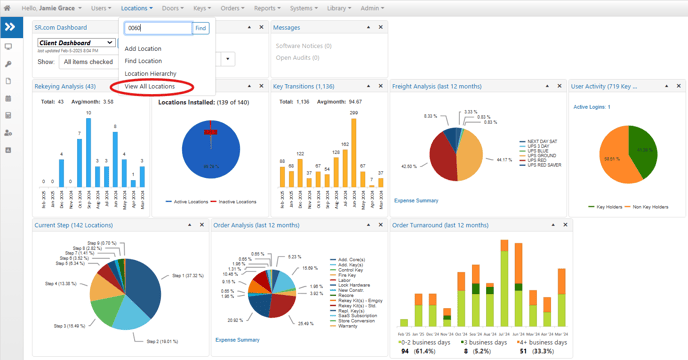Open the Keys menu

pyautogui.click(x=202, y=8)
